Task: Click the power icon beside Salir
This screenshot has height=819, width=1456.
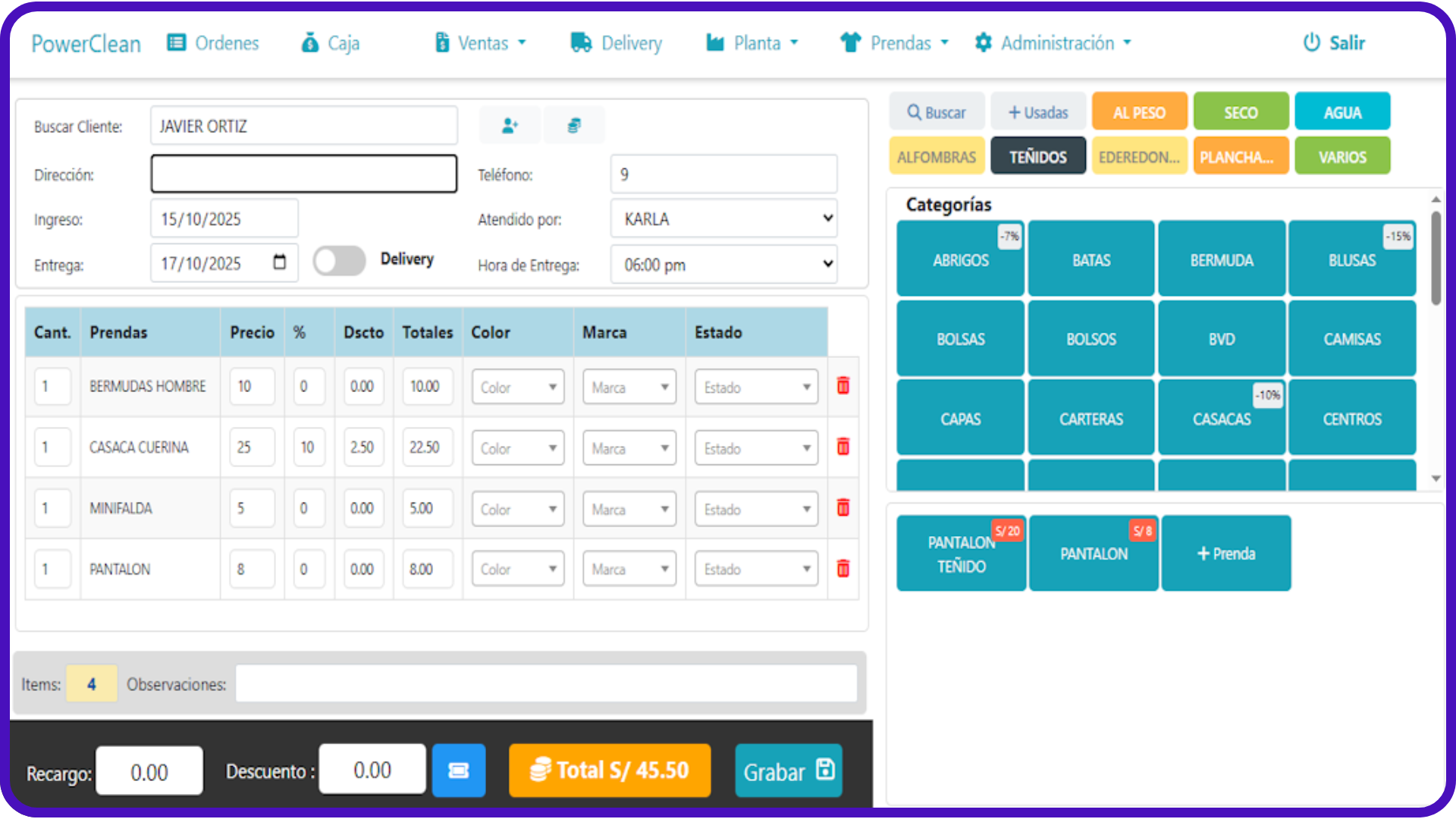Action: (x=1311, y=42)
